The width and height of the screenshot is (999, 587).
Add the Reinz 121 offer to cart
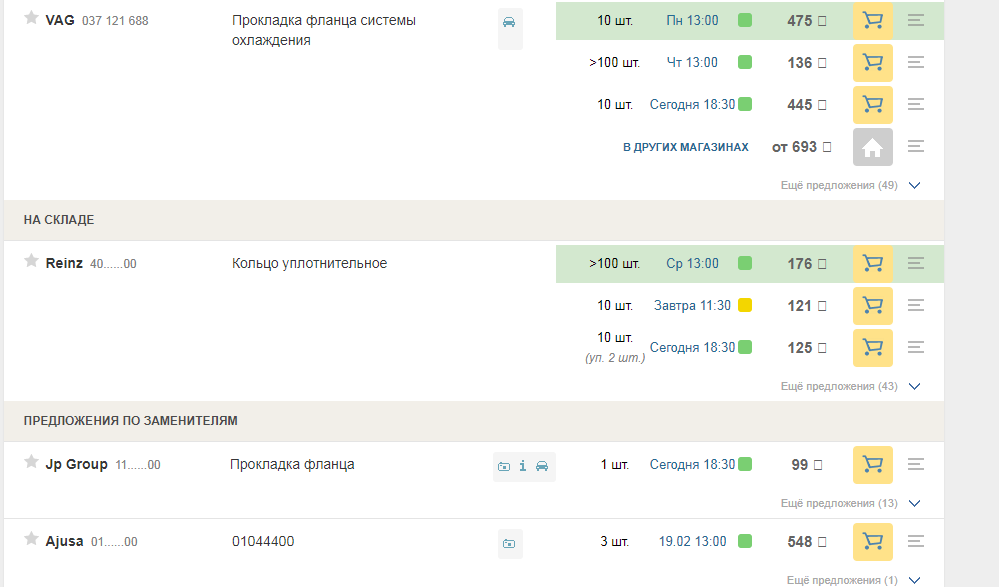tap(872, 306)
